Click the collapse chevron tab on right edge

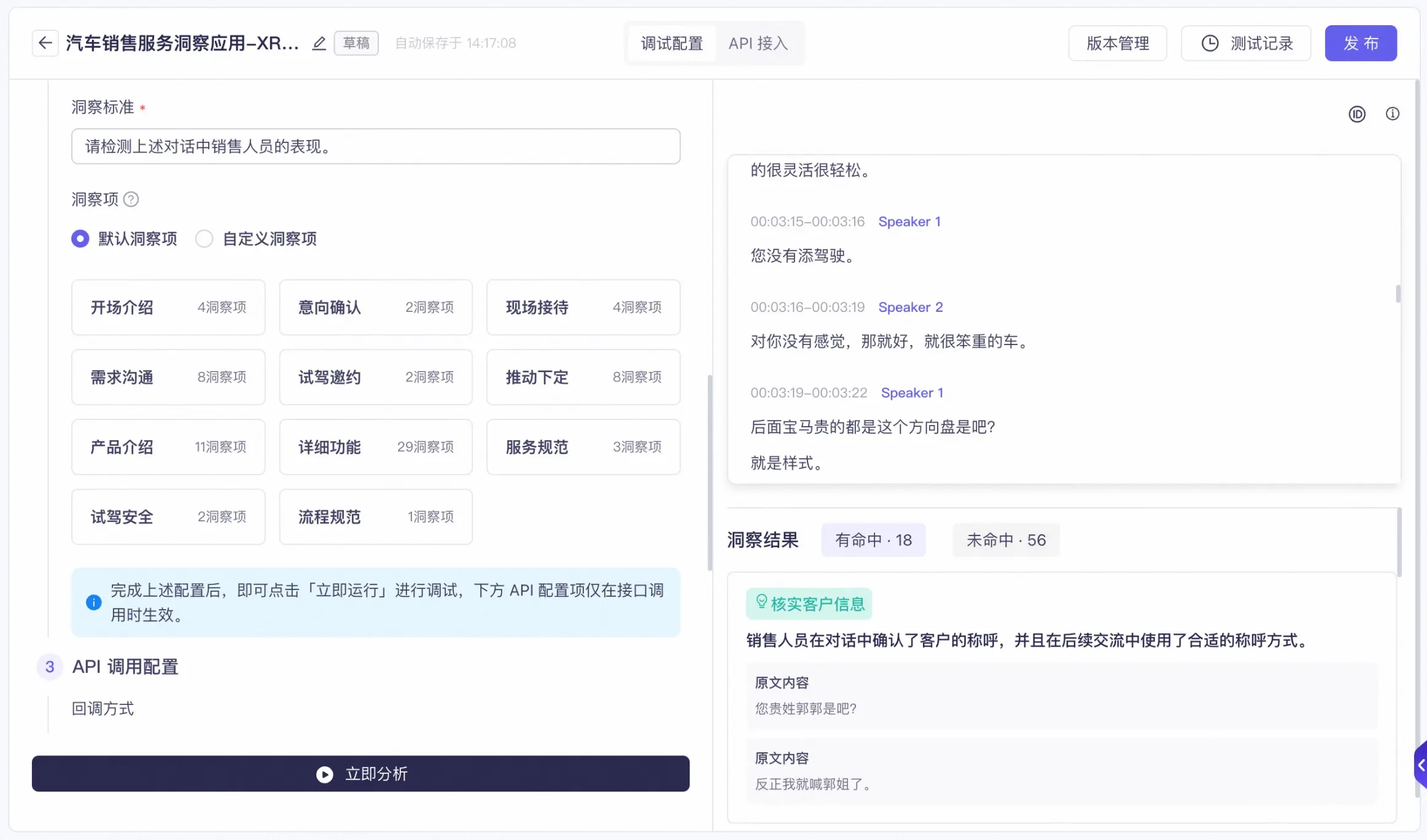pos(1421,765)
